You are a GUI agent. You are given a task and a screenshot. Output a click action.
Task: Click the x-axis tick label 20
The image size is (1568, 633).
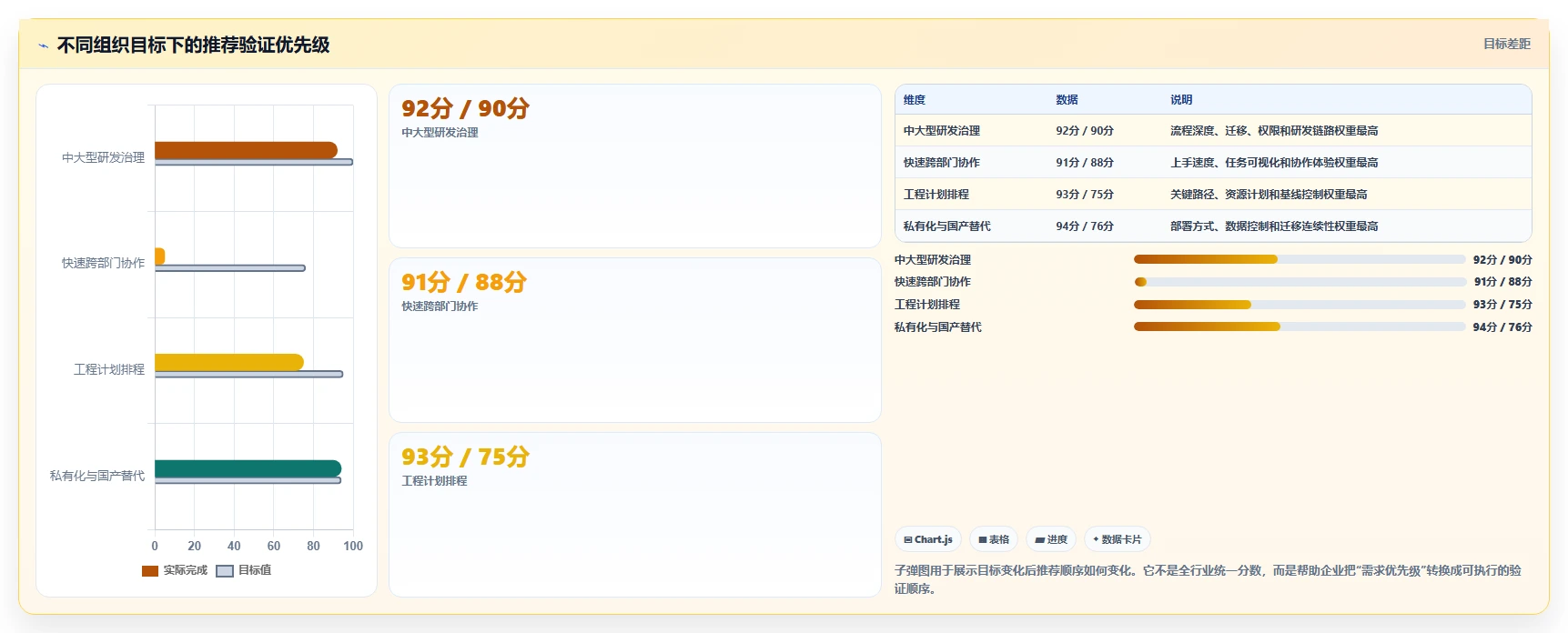194,546
